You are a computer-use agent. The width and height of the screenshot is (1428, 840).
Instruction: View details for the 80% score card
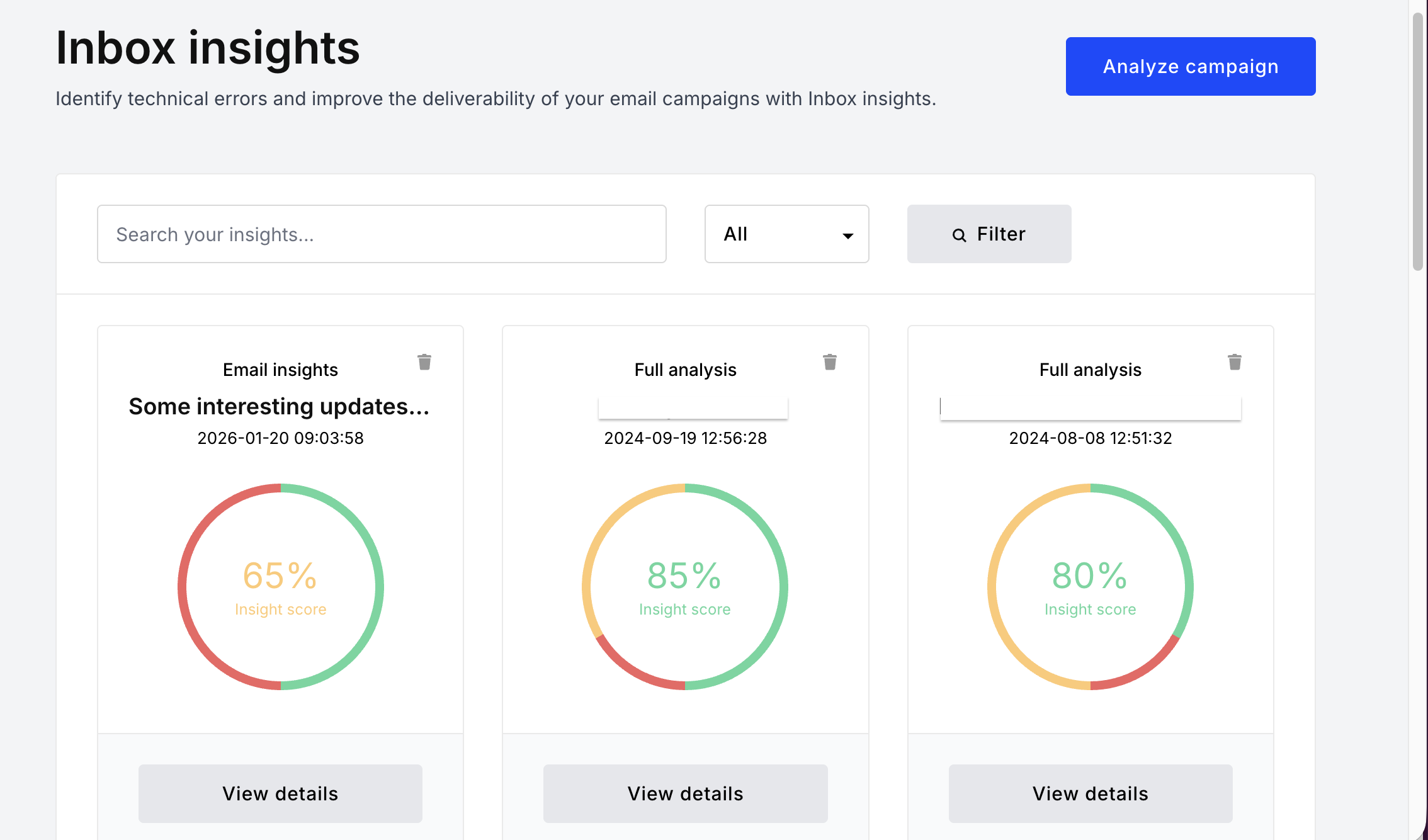(x=1090, y=793)
